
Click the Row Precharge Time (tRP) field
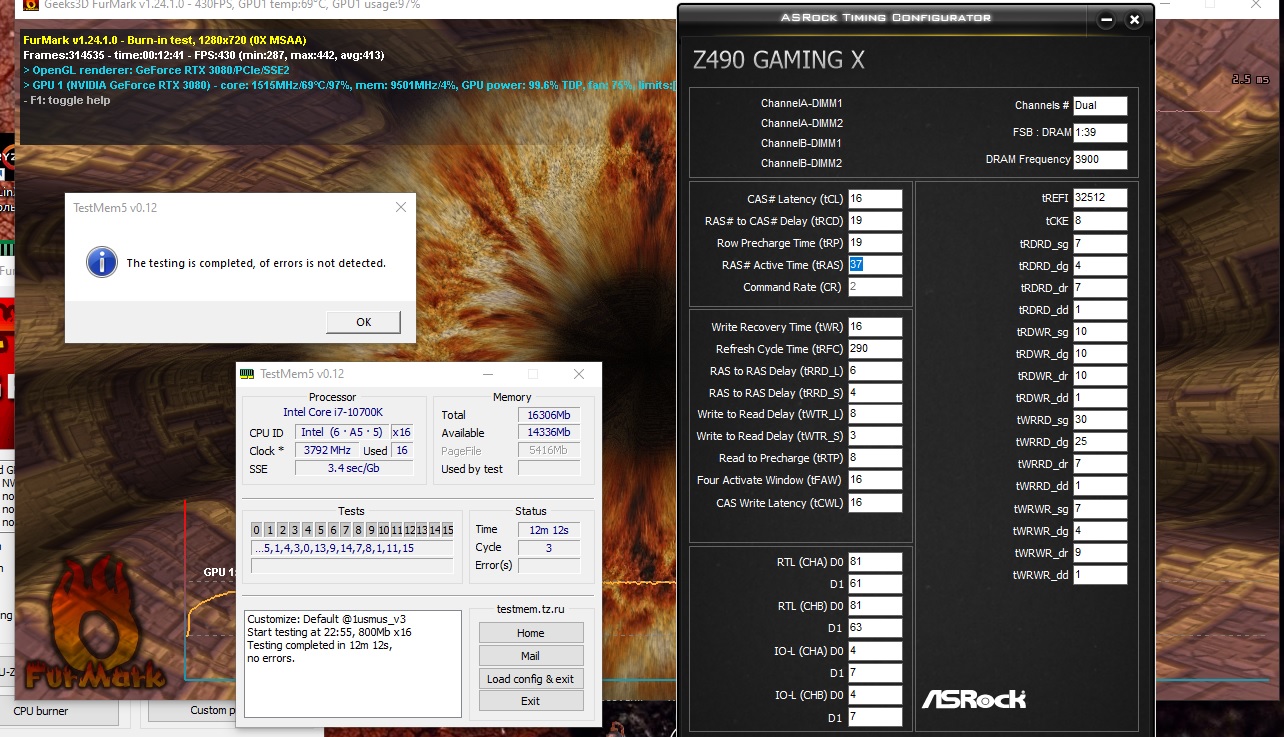click(x=875, y=243)
